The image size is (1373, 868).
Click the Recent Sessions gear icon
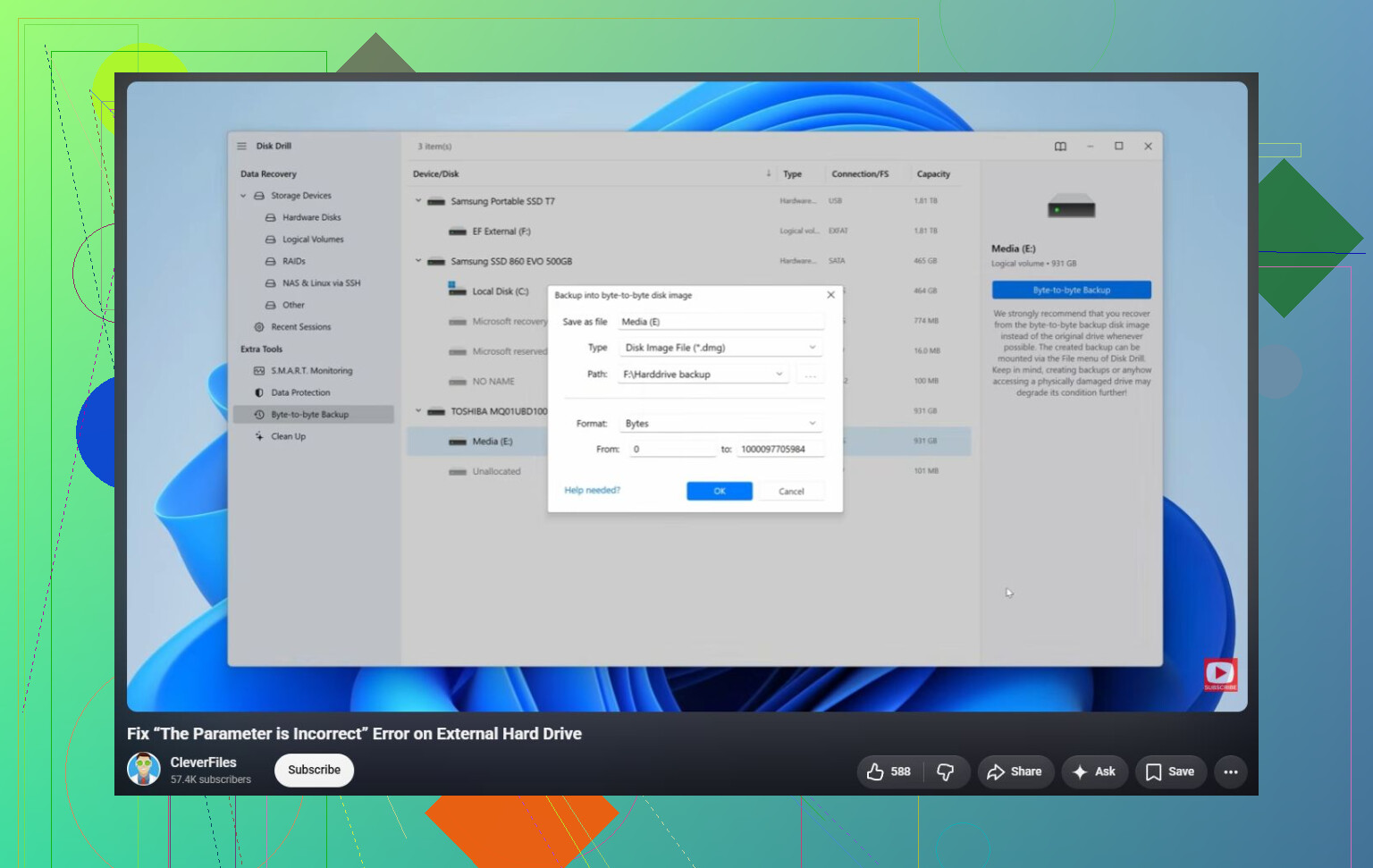pos(259,327)
